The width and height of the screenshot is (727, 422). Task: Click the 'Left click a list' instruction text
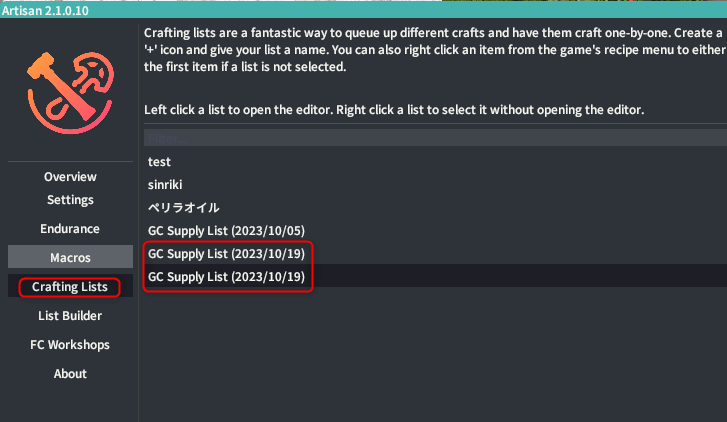pyautogui.click(x=394, y=110)
